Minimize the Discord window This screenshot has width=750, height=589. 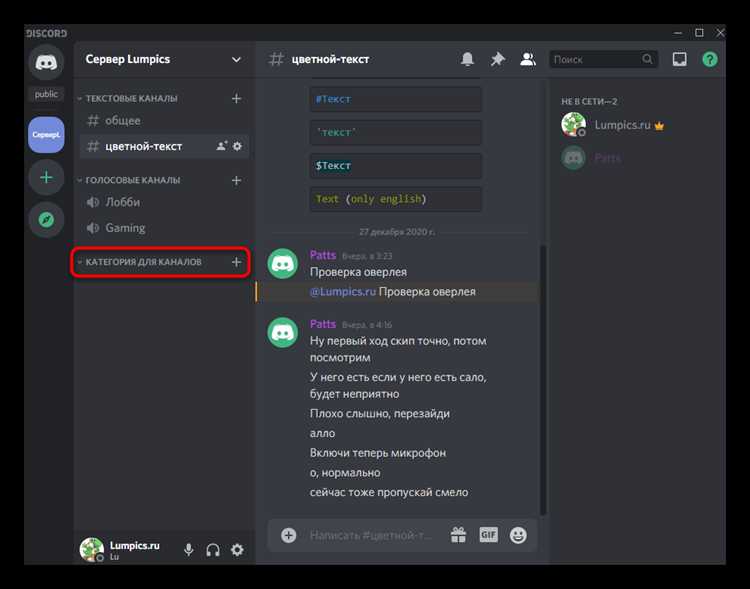(678, 33)
